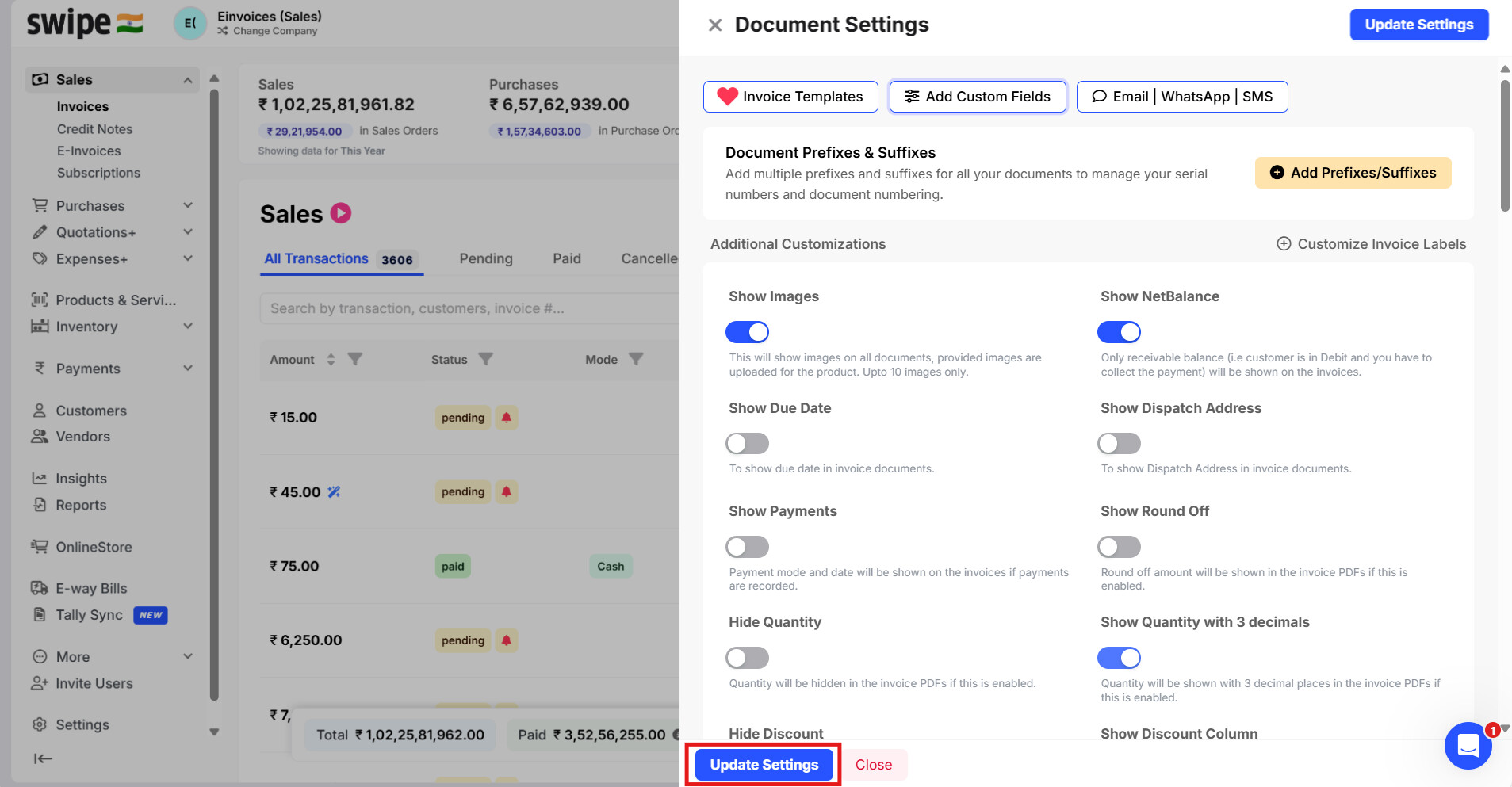Click the Add Prefixes/Suffixes button
Viewport: 1512px width, 787px height.
click(x=1353, y=173)
